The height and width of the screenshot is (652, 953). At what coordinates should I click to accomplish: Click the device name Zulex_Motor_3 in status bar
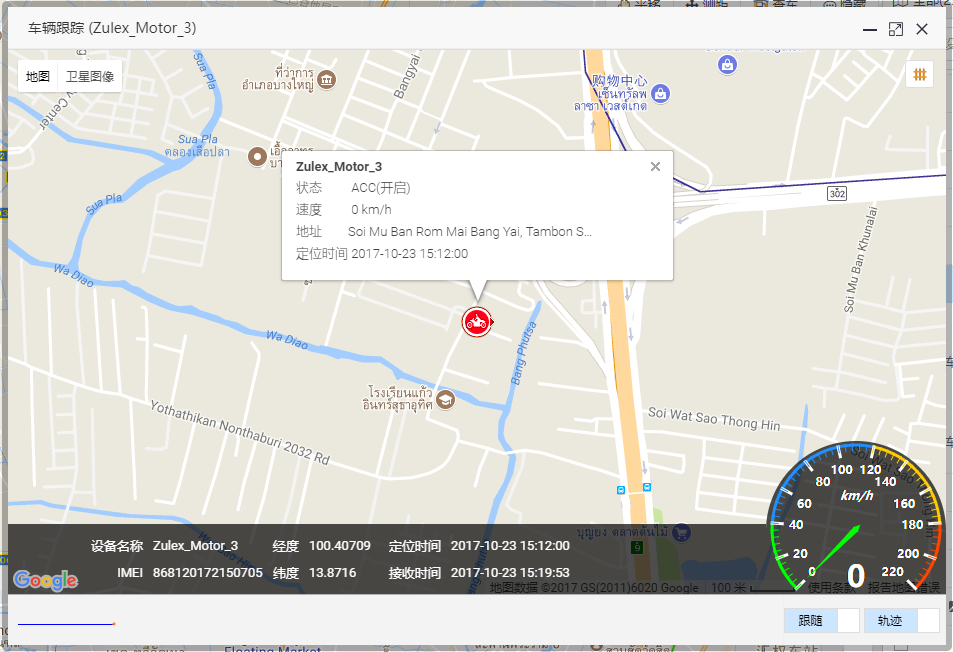(x=195, y=546)
